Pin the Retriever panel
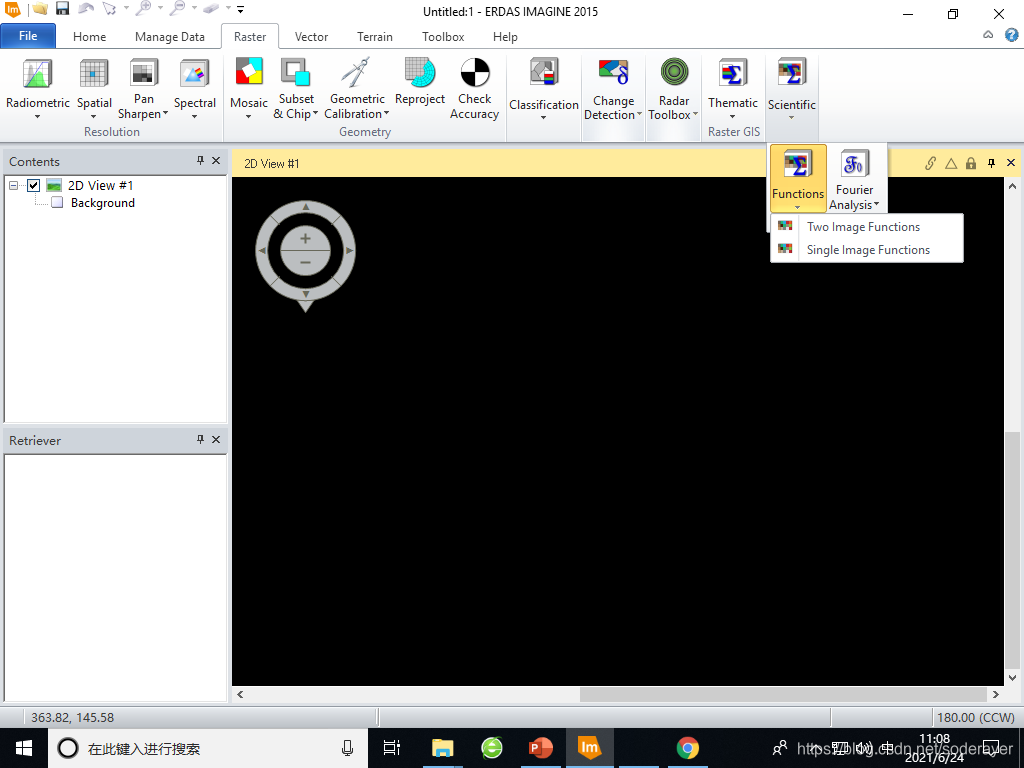This screenshot has width=1024, height=768. [x=200, y=440]
